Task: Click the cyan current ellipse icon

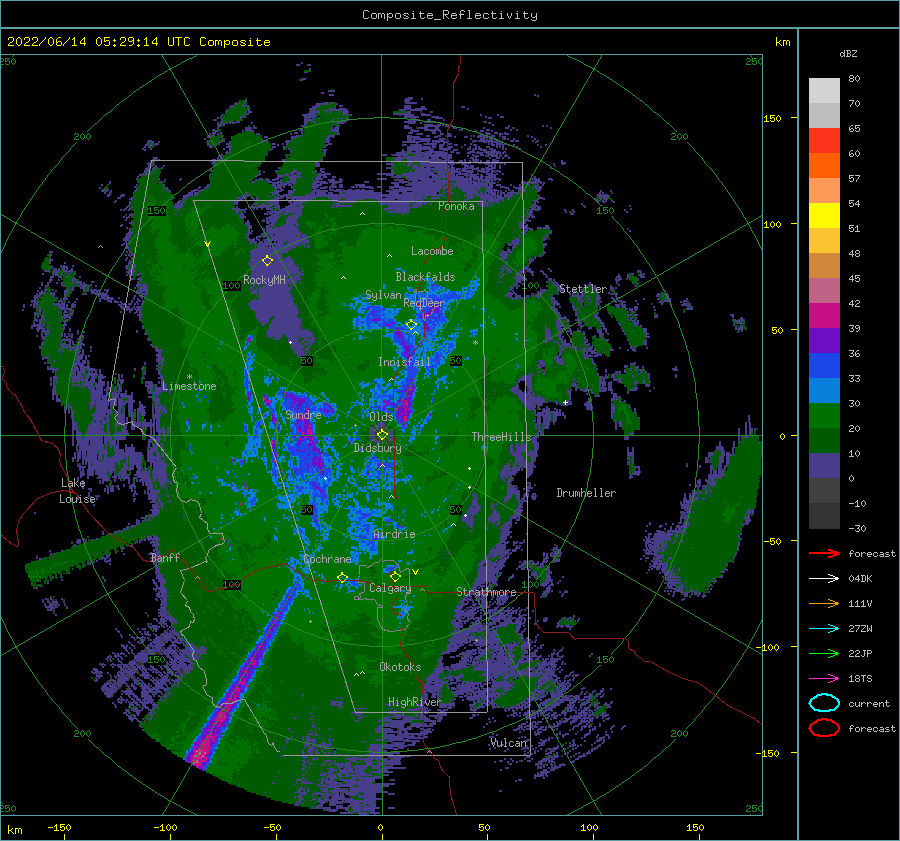Action: tap(824, 703)
